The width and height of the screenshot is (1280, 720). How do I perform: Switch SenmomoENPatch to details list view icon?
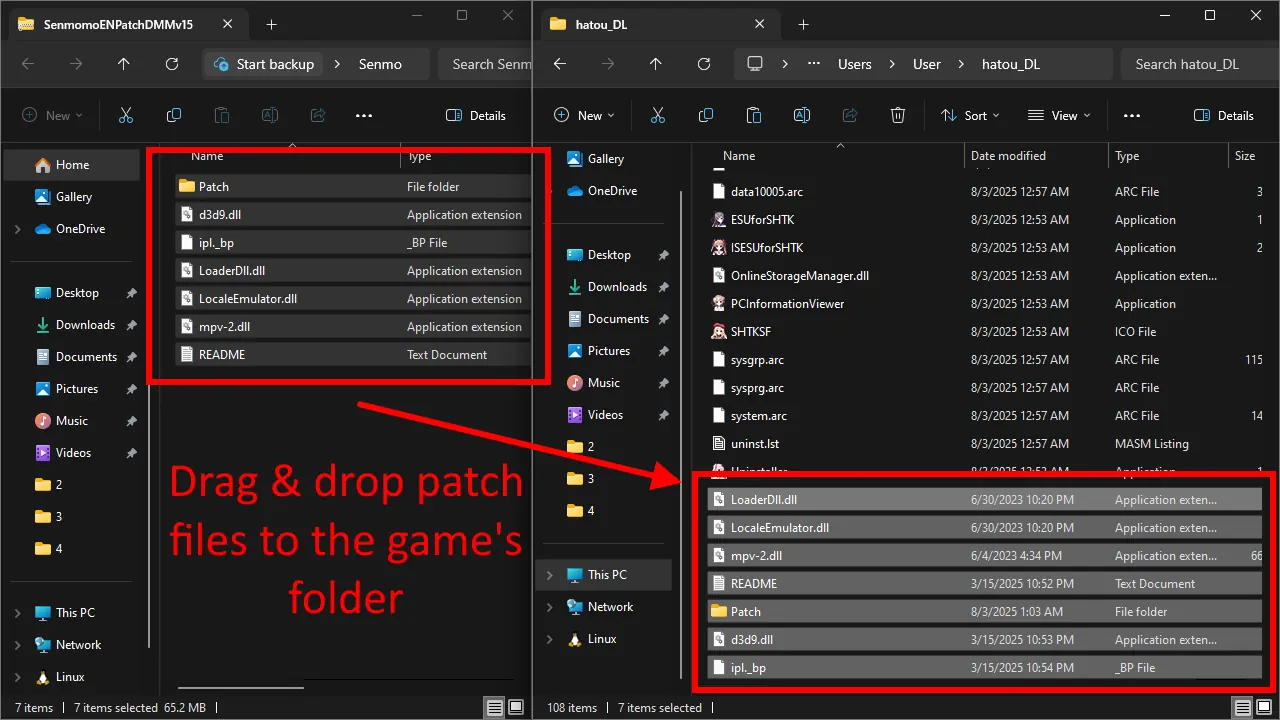point(495,707)
